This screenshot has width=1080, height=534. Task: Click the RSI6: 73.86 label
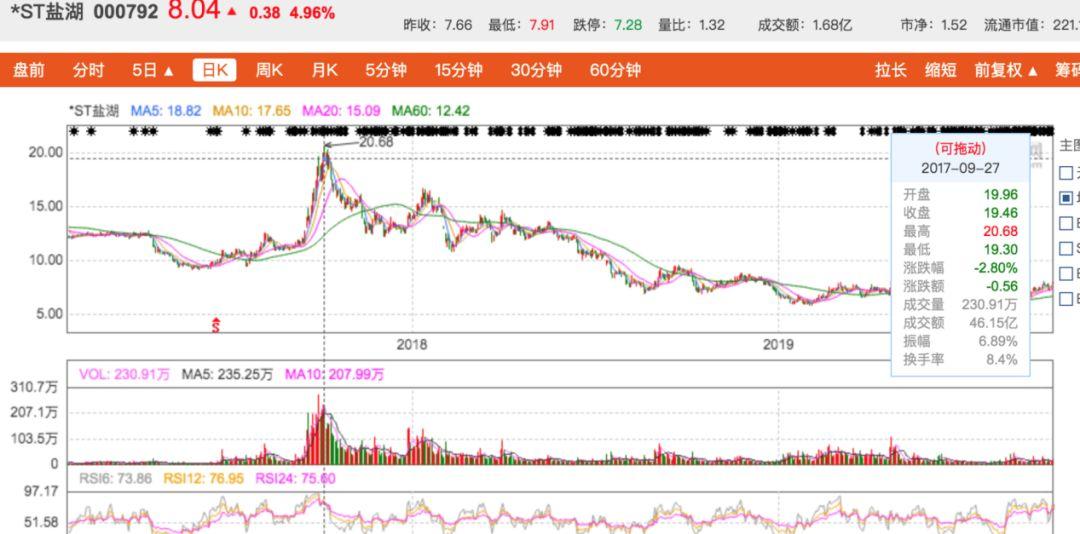(x=115, y=478)
